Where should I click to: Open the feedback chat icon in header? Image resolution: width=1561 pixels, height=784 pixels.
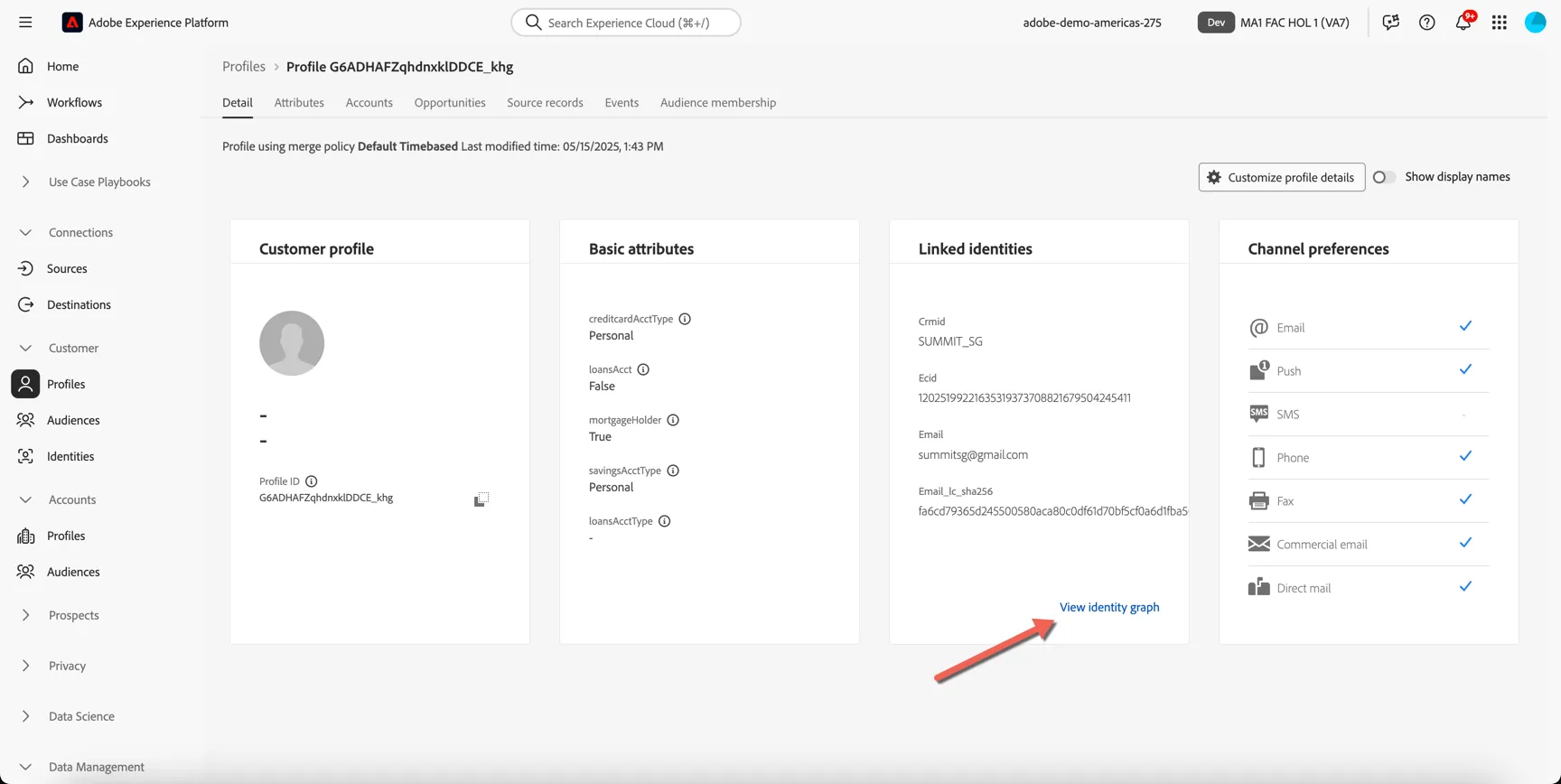(x=1390, y=23)
